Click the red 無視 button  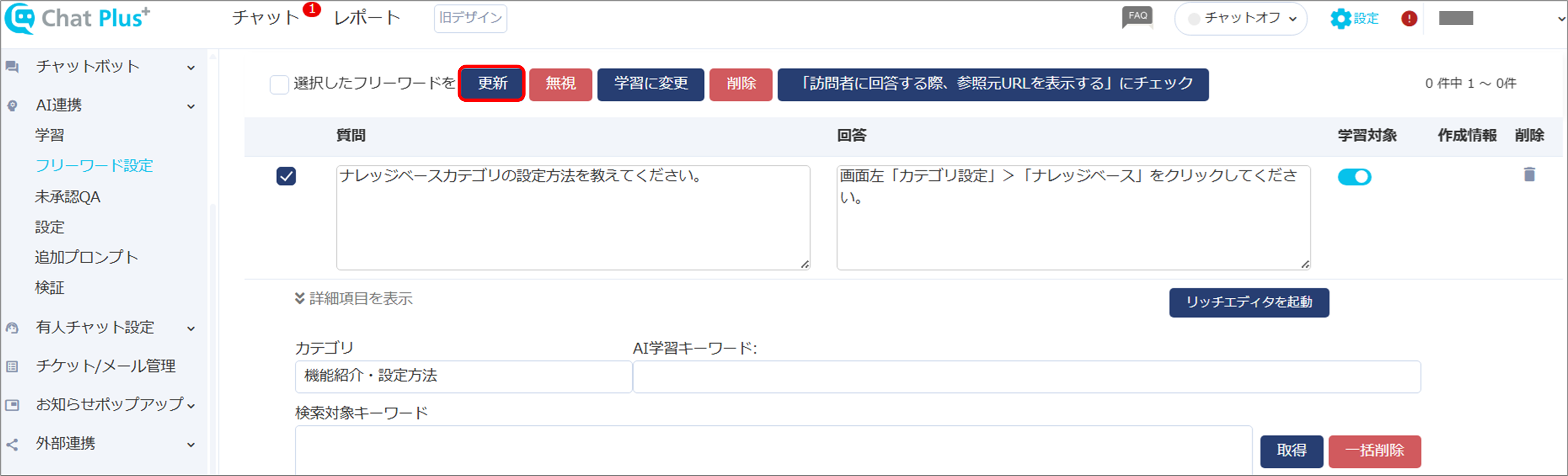point(560,85)
